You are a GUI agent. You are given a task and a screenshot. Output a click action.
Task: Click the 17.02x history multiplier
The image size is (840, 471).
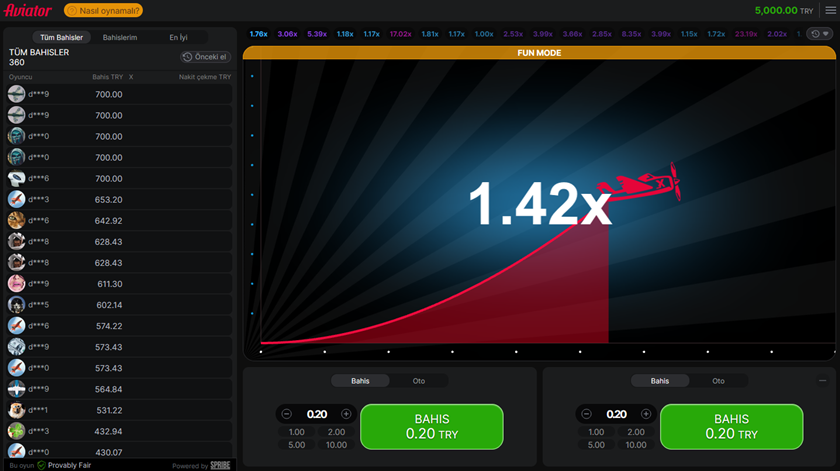coord(400,34)
